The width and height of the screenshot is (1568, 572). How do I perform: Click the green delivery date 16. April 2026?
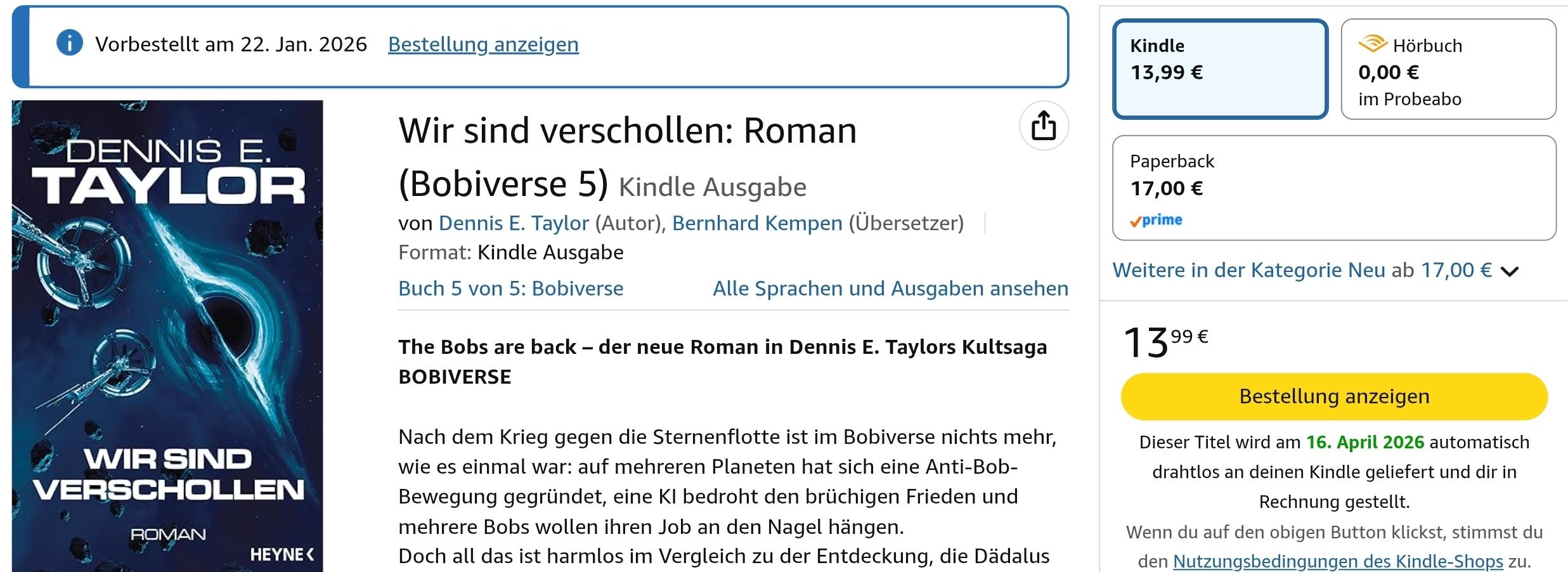click(x=1364, y=442)
